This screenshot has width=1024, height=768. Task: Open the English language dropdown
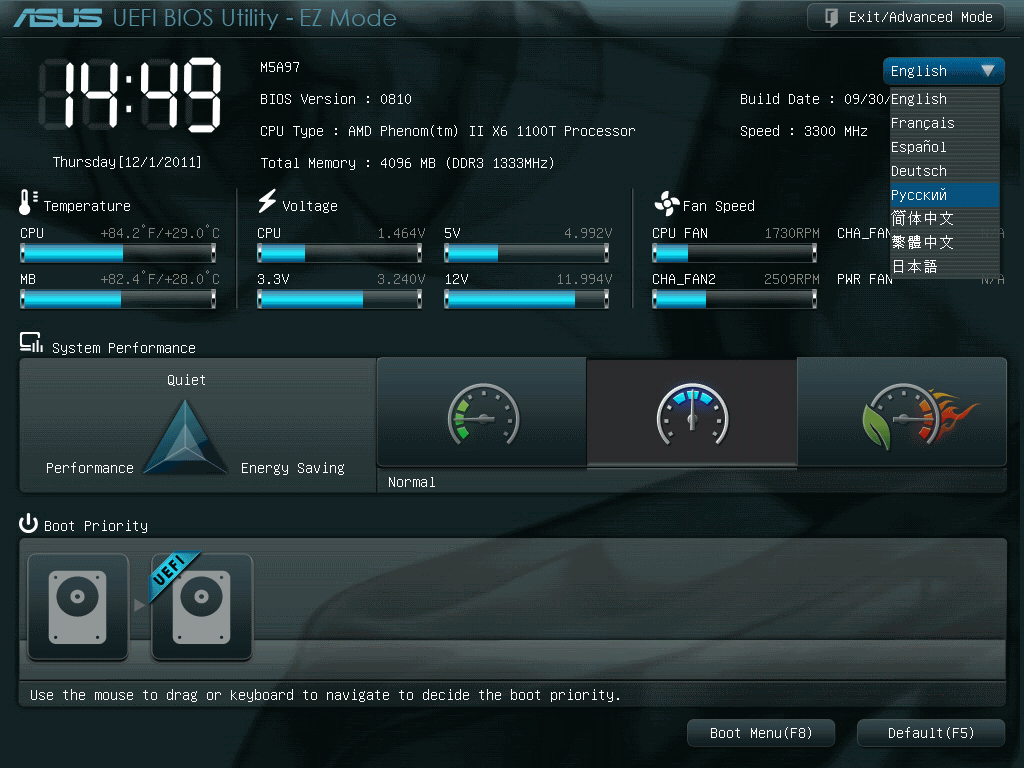click(x=943, y=71)
